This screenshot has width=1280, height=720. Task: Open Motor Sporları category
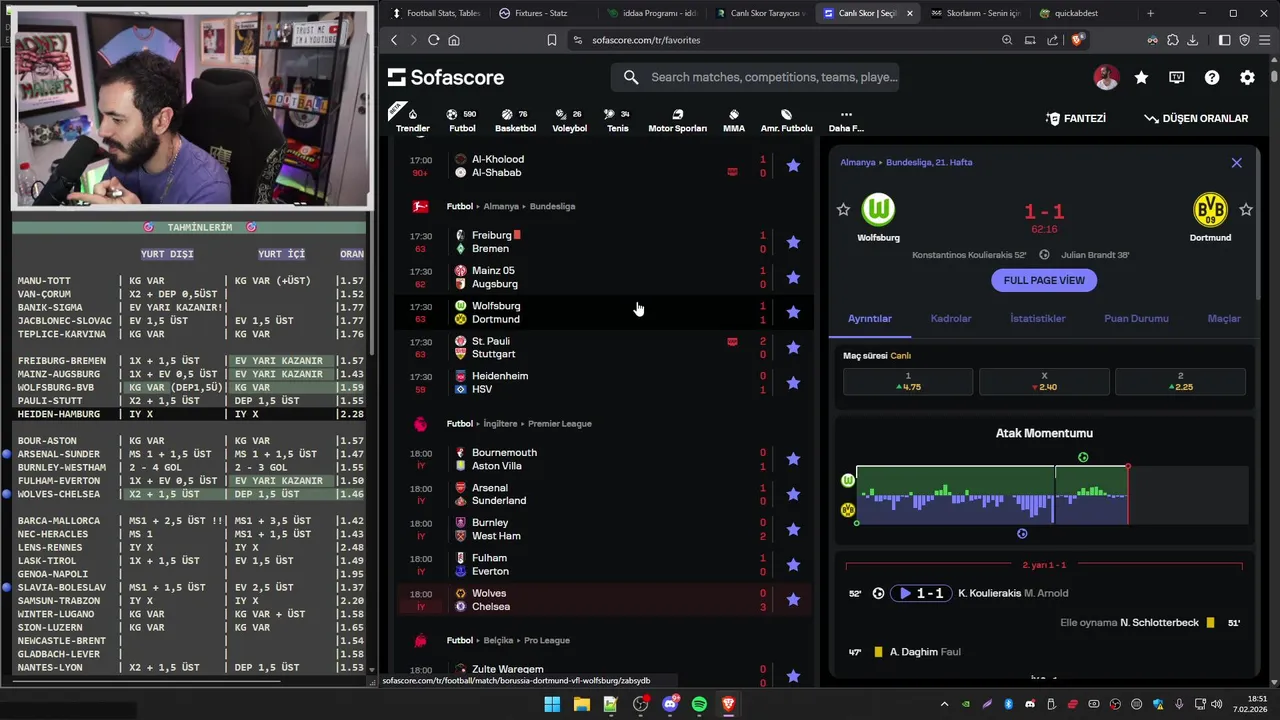677,121
